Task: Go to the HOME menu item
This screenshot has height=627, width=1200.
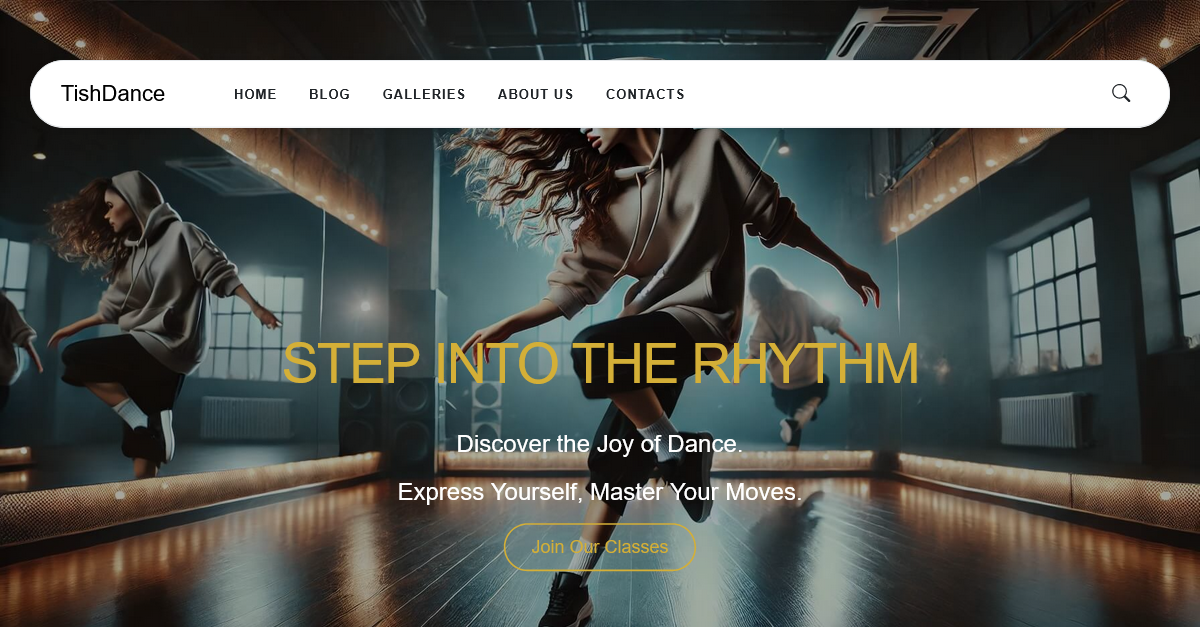Action: (x=255, y=94)
